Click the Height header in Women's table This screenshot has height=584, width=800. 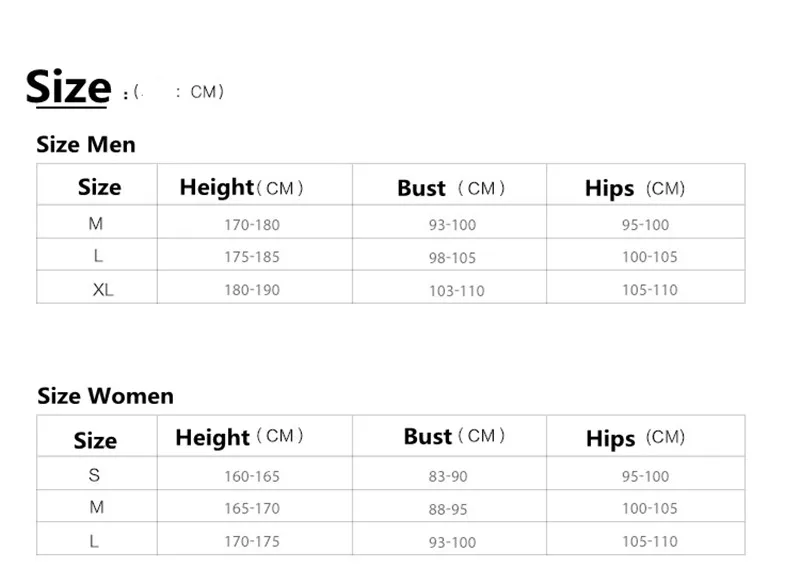(x=238, y=437)
